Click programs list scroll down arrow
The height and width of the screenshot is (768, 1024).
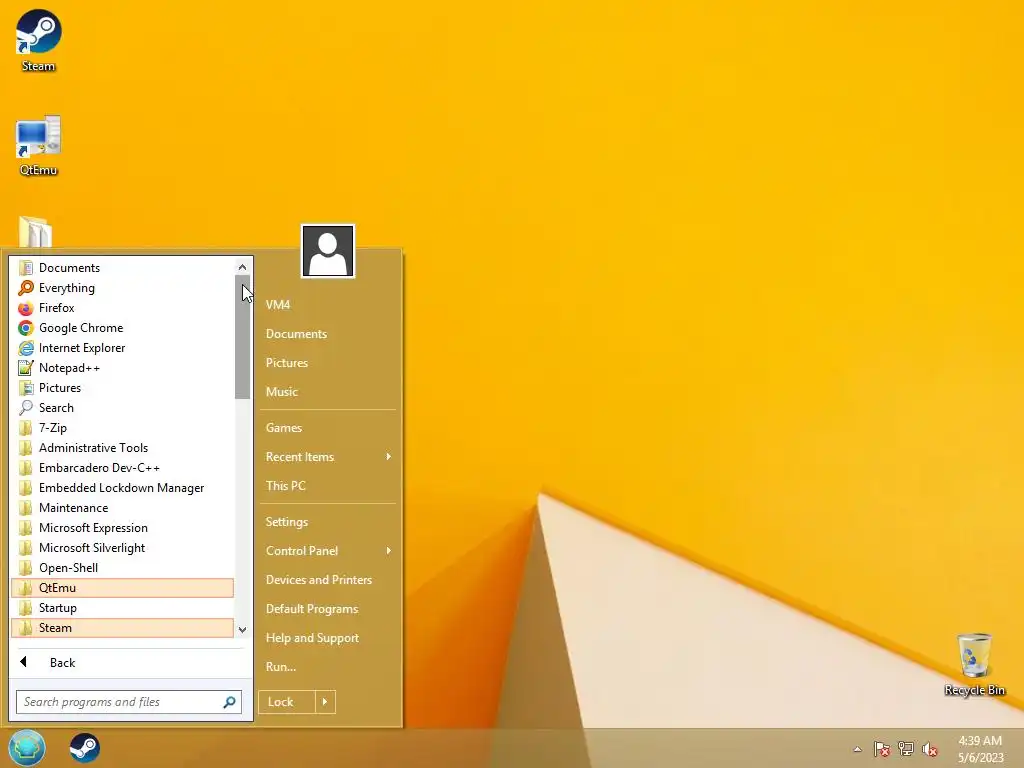(x=242, y=630)
